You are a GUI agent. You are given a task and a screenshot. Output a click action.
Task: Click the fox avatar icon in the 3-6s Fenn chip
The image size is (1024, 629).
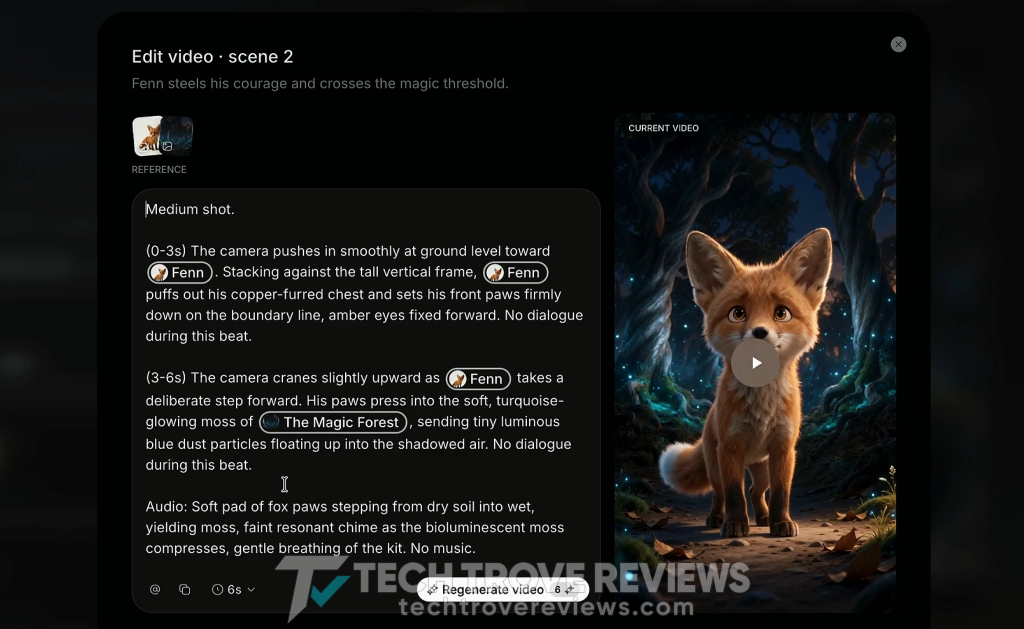[x=458, y=379]
